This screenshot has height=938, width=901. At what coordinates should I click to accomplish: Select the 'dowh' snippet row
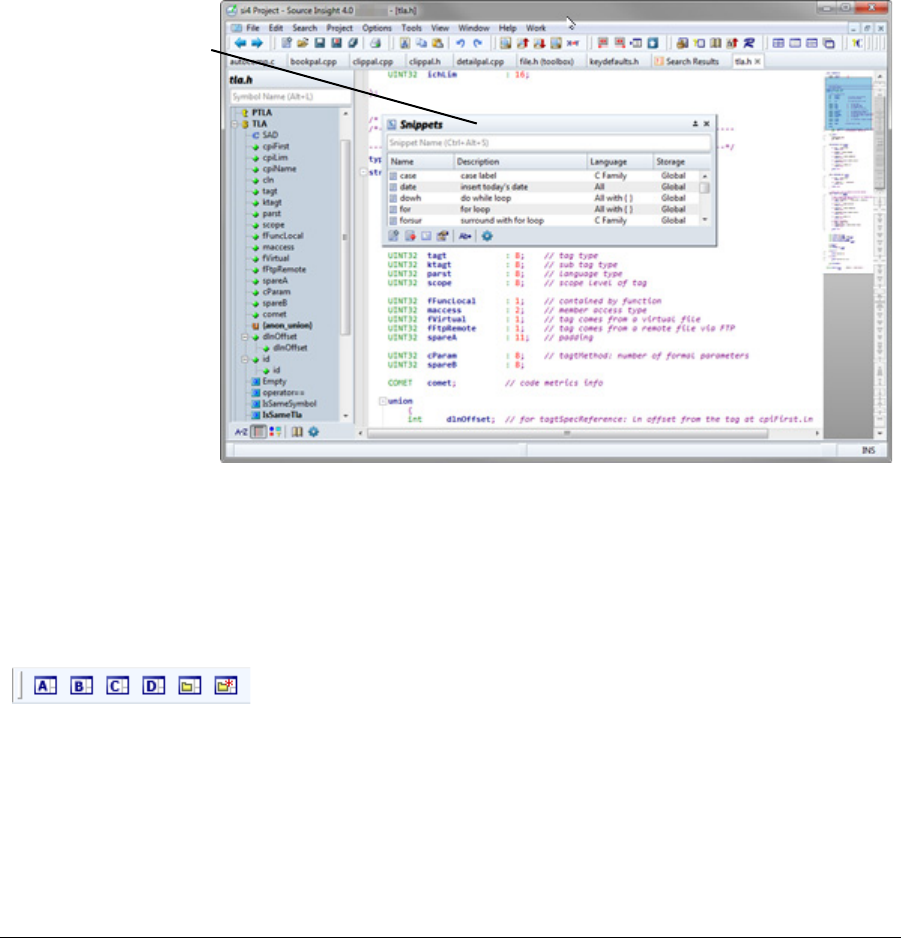(x=545, y=198)
